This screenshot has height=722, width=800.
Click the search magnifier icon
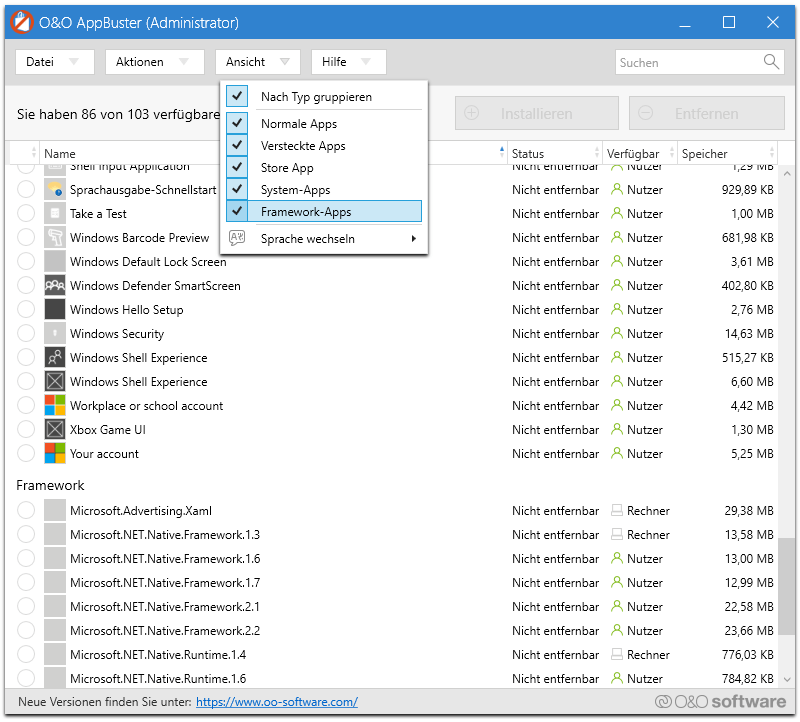(x=771, y=62)
